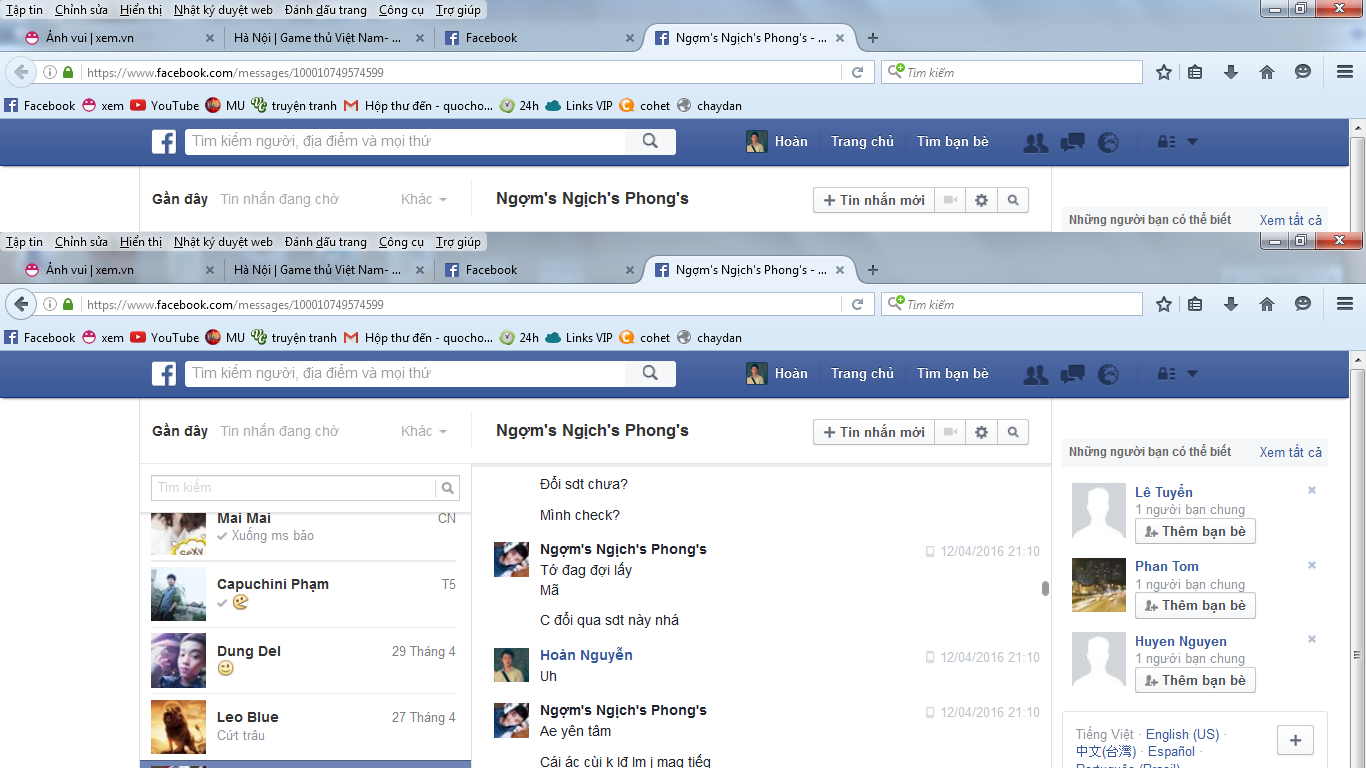1366x768 pixels.
Task: Click the smiley chat icon in lower window toolbar
Action: [1303, 304]
